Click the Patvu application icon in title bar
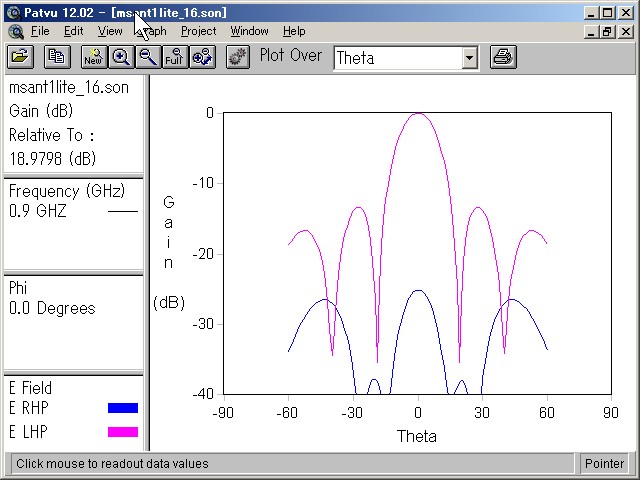The image size is (640, 480). click(x=14, y=13)
